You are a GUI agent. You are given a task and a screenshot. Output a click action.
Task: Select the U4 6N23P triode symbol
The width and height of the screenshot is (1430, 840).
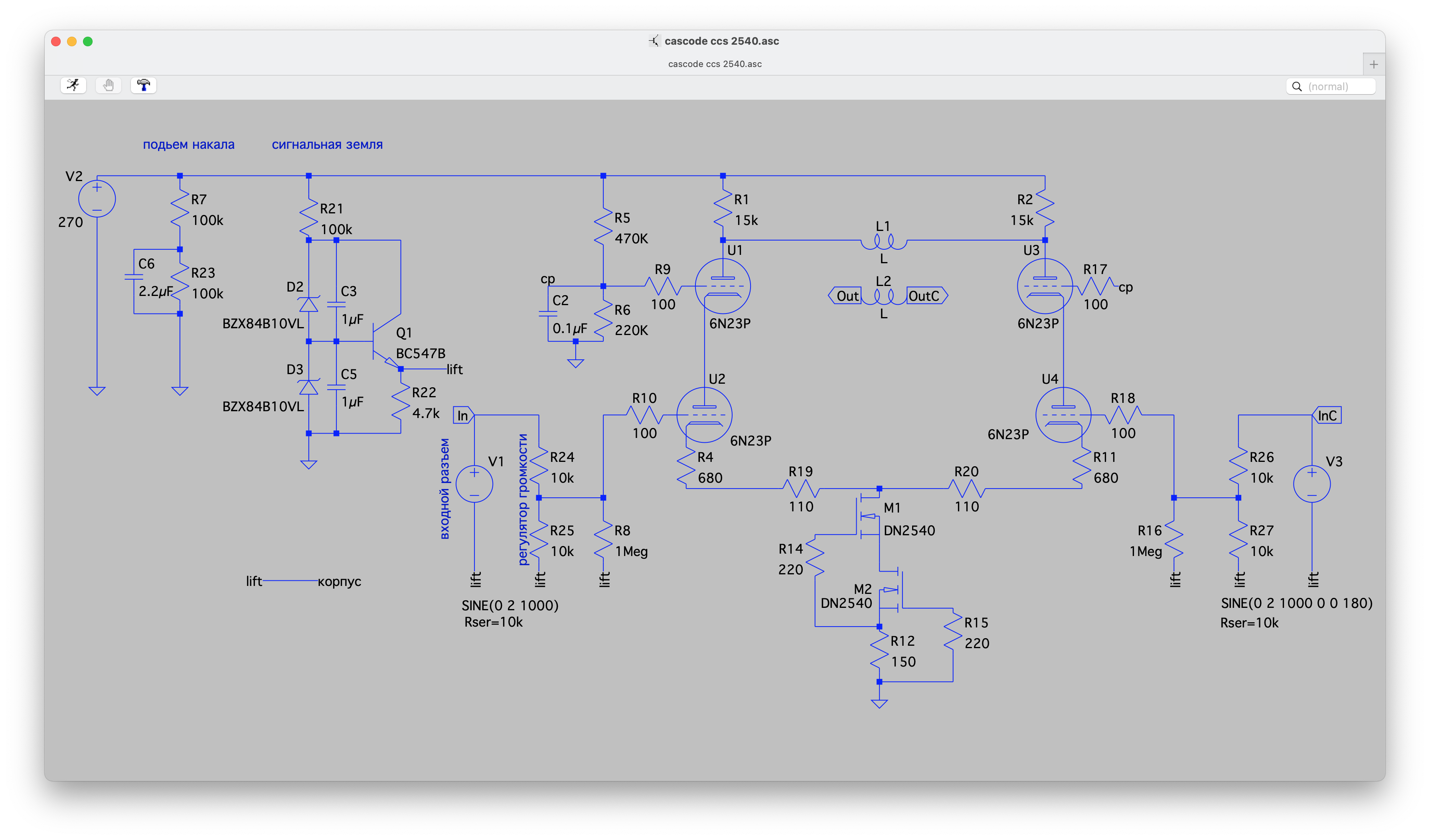[1063, 414]
